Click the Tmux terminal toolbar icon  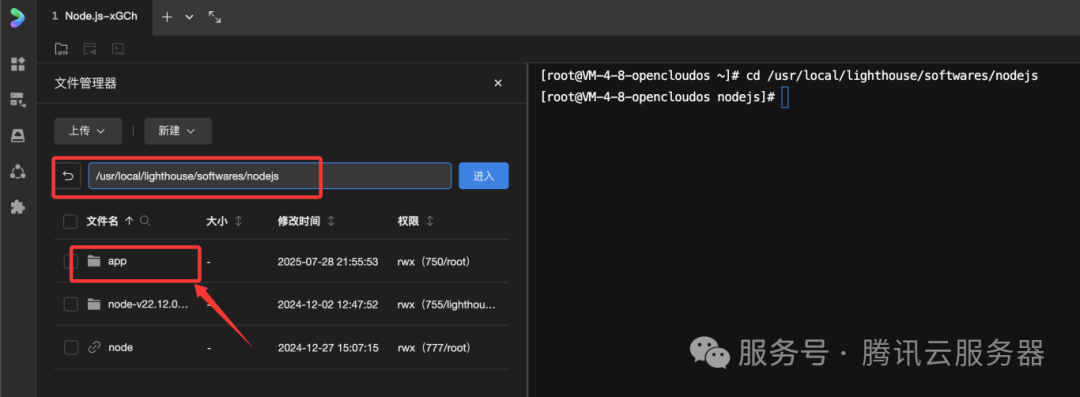coord(118,49)
